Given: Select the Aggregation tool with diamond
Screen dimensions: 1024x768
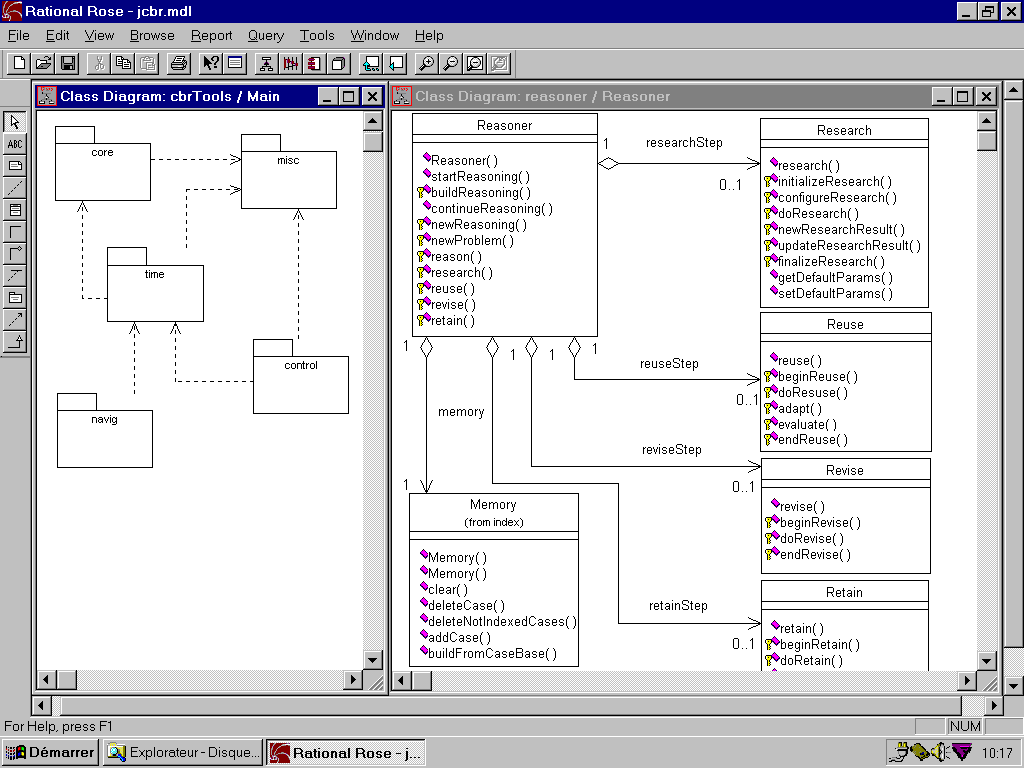Looking at the screenshot, I should (x=15, y=253).
